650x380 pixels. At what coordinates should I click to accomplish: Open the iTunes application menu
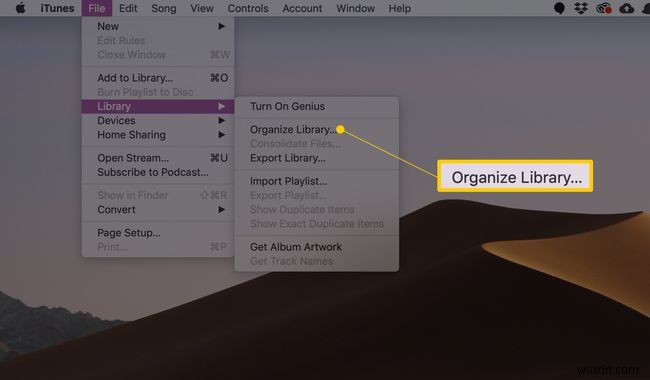point(57,8)
